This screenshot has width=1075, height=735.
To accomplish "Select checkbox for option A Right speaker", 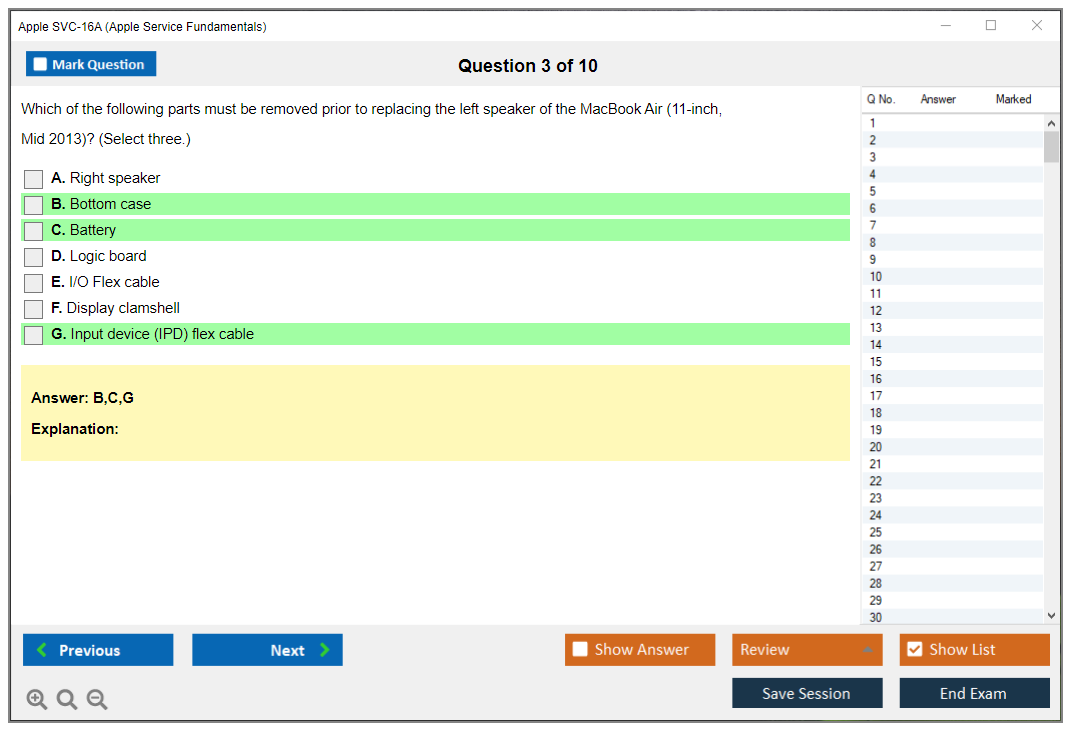I will coord(34,179).
